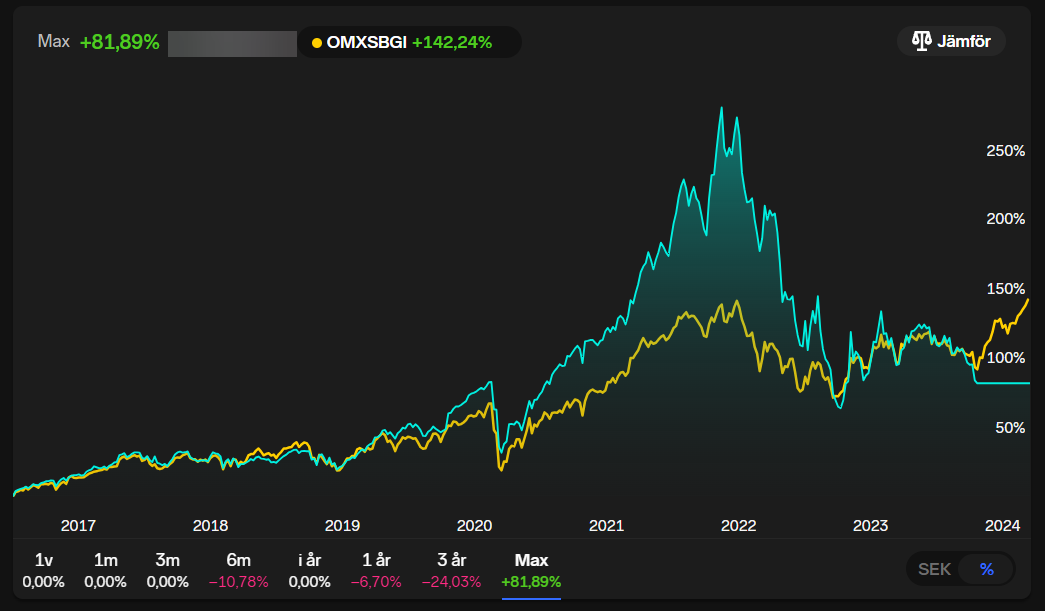Toggle chart values to SEK
The image size is (1045, 611).
(934, 569)
